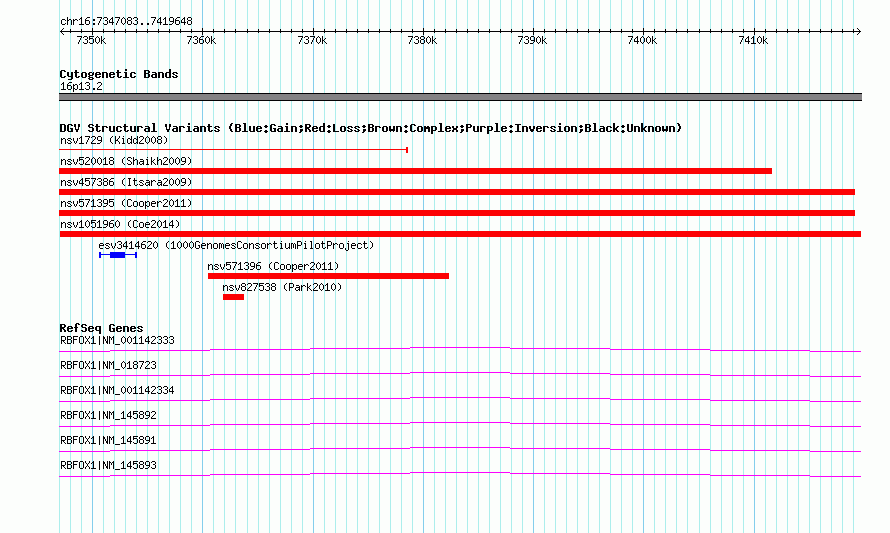Click the chr16:7347083..7419648 coordinates label
890x533 pixels.
coord(126,22)
